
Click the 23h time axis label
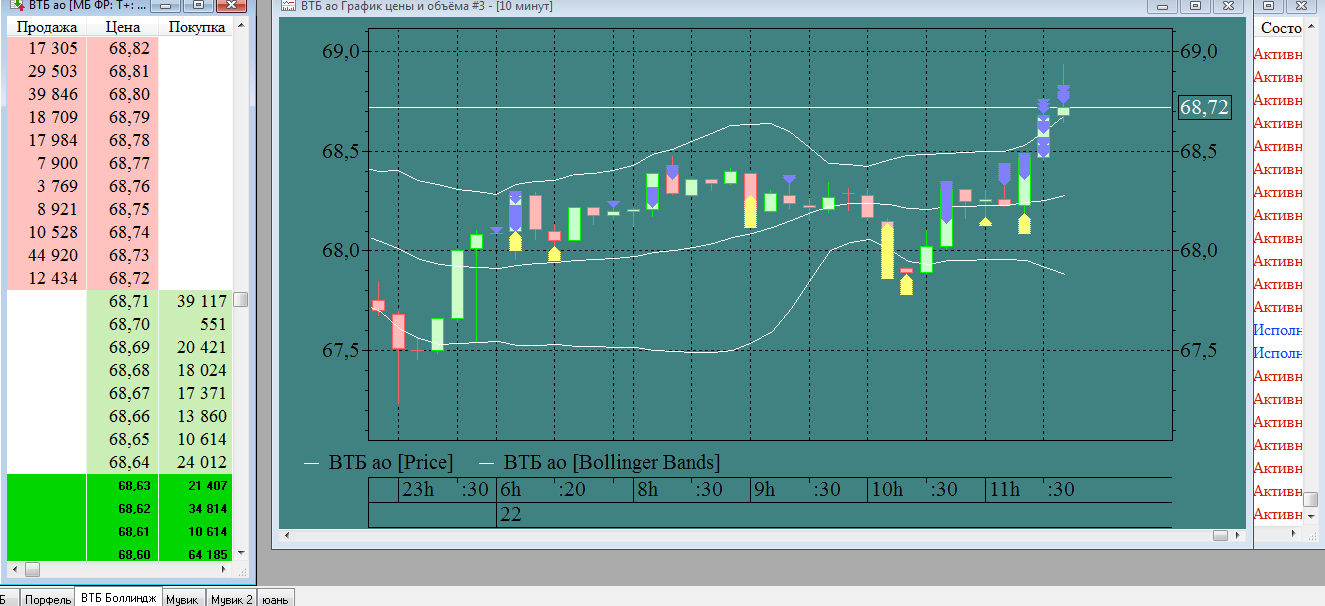point(418,490)
